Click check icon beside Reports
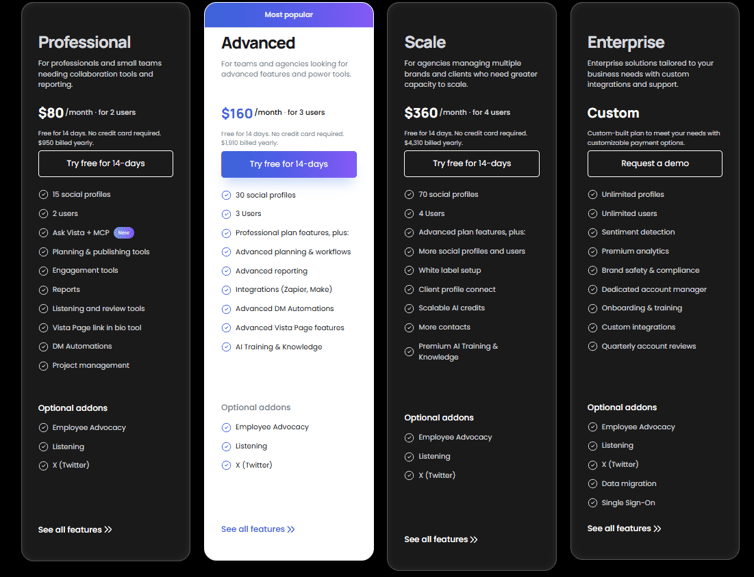The height and width of the screenshot is (577, 754). [43, 289]
